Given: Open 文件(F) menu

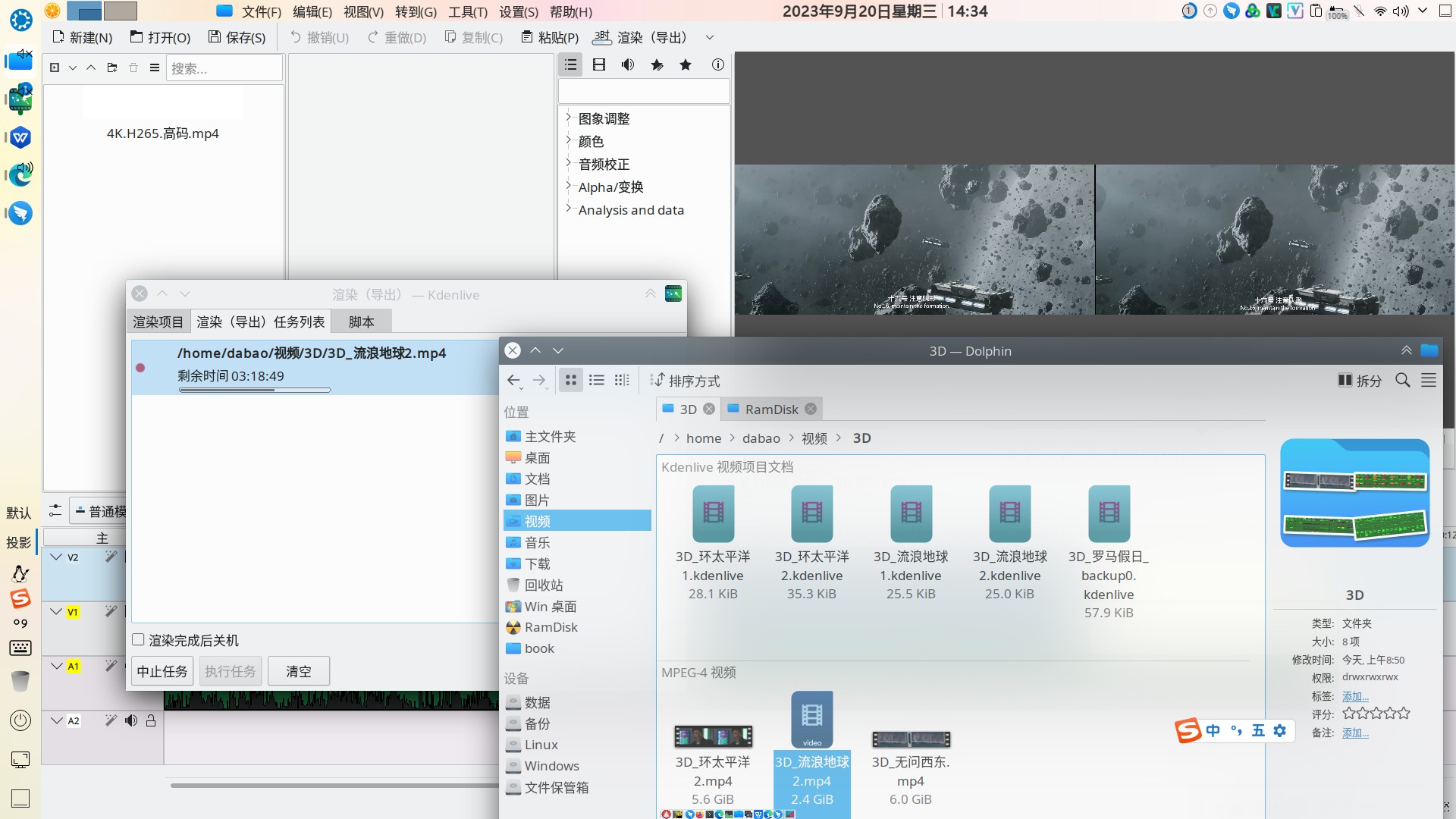Looking at the screenshot, I should pyautogui.click(x=261, y=11).
